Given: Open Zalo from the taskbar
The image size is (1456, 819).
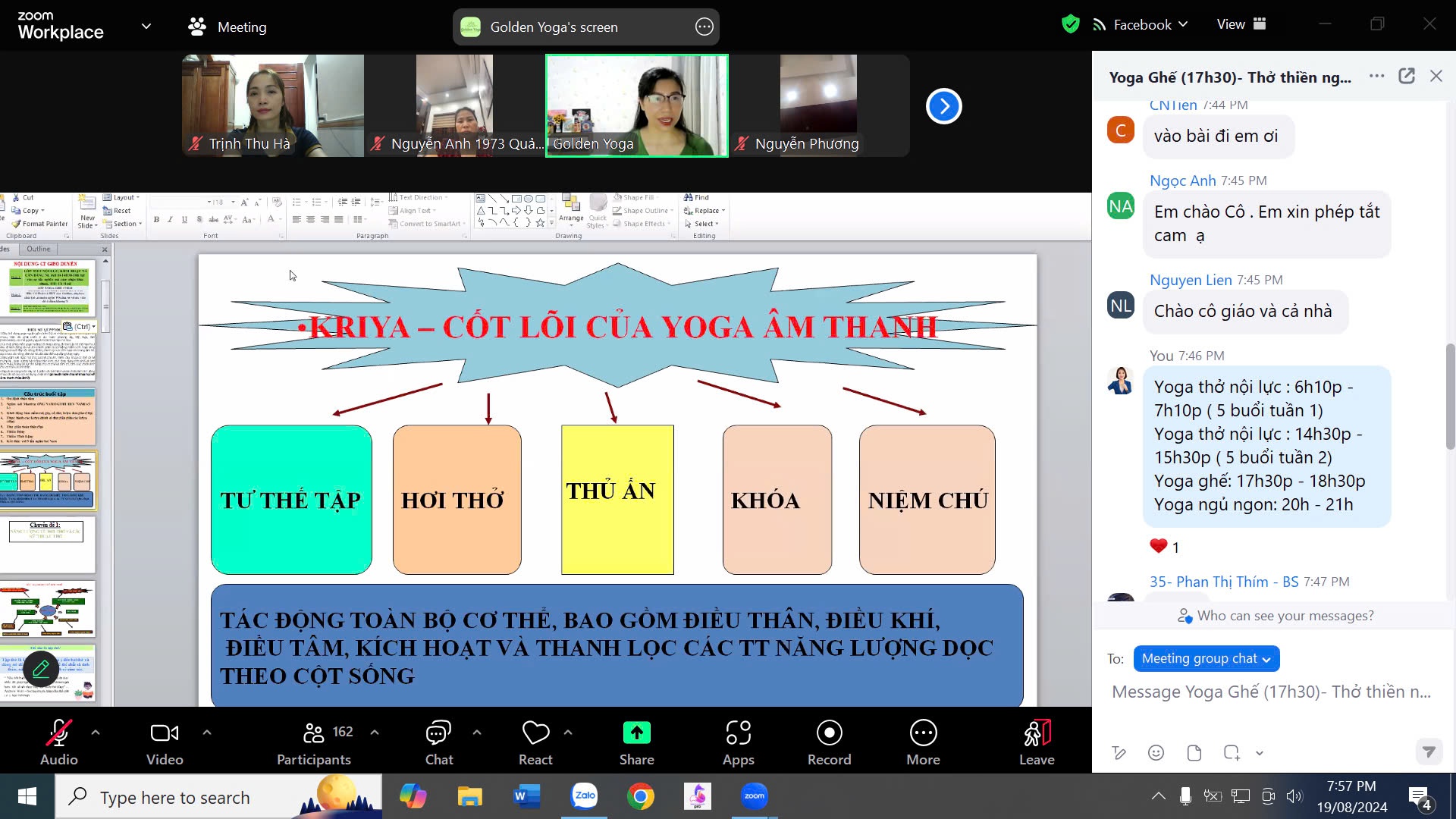Looking at the screenshot, I should point(585,796).
